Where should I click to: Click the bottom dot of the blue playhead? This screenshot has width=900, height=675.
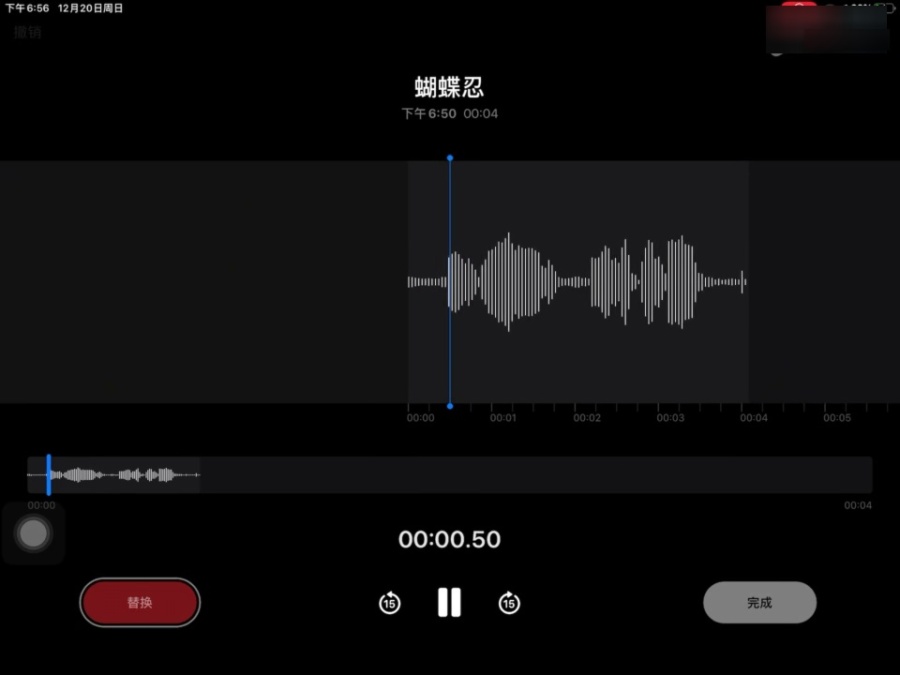coord(449,406)
